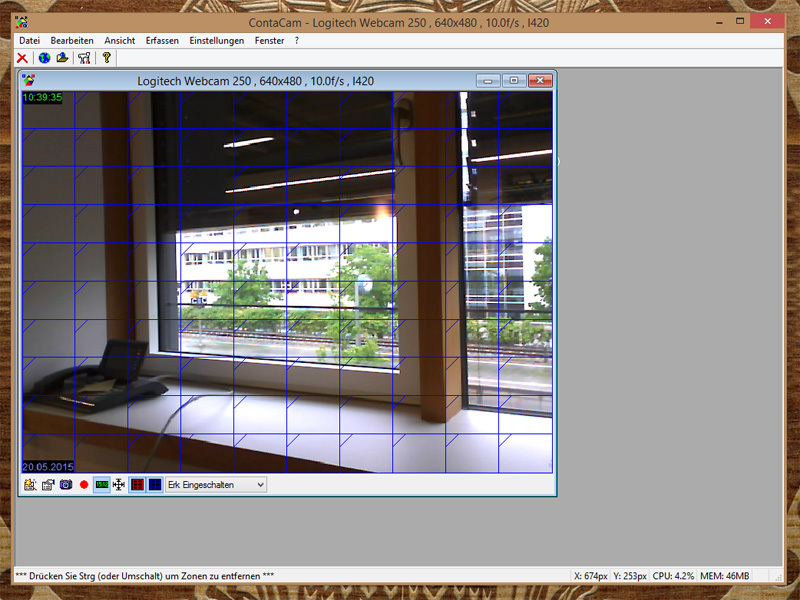Open the connections settings icon beside the folder
The height and width of the screenshot is (600, 800).
pos(84,58)
